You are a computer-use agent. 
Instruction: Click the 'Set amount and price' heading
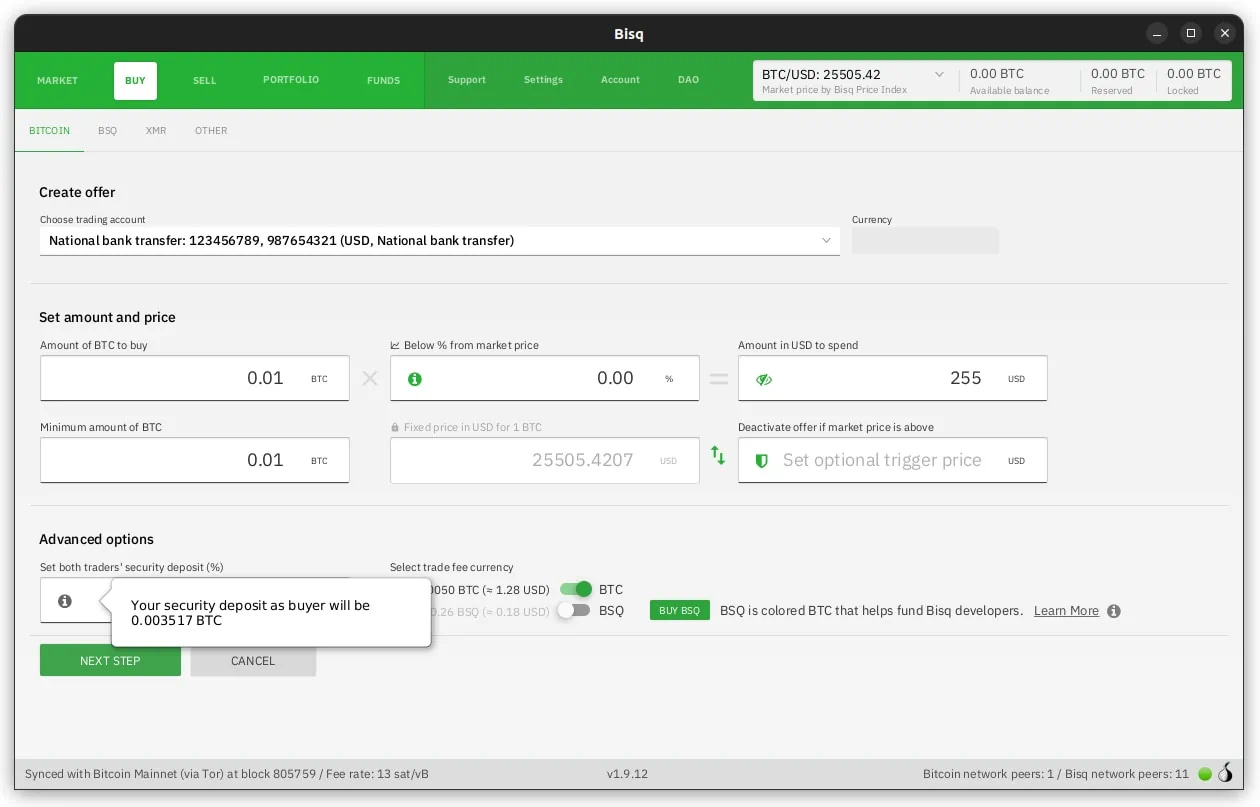click(x=107, y=317)
